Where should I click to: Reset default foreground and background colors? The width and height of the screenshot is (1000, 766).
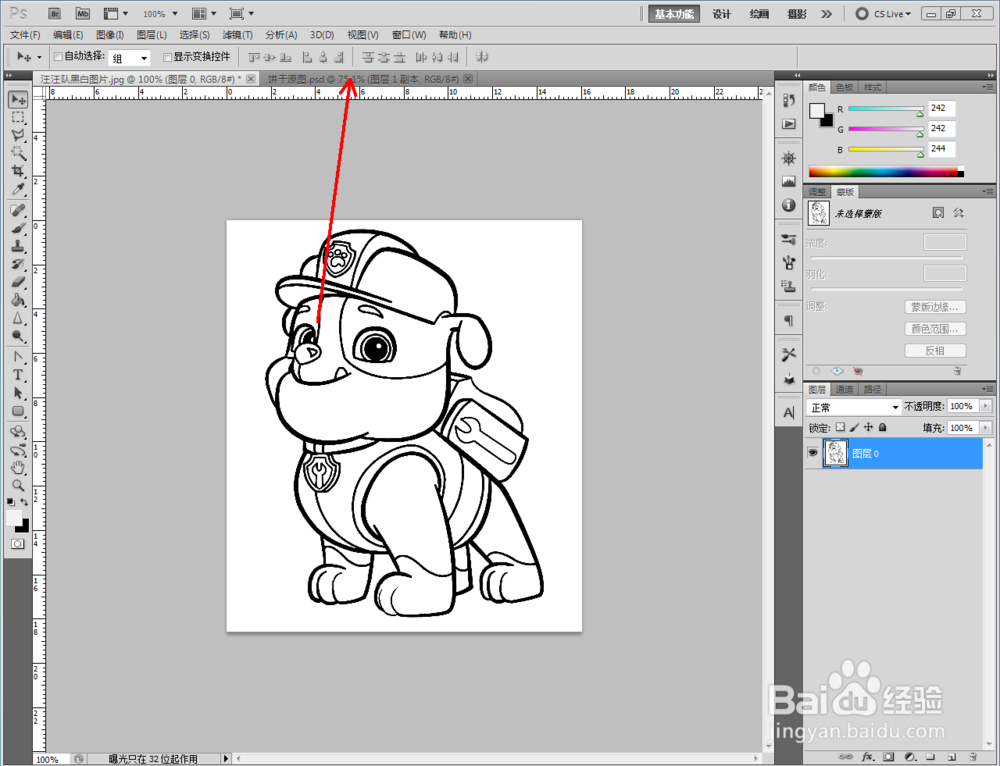pyautogui.click(x=10, y=503)
